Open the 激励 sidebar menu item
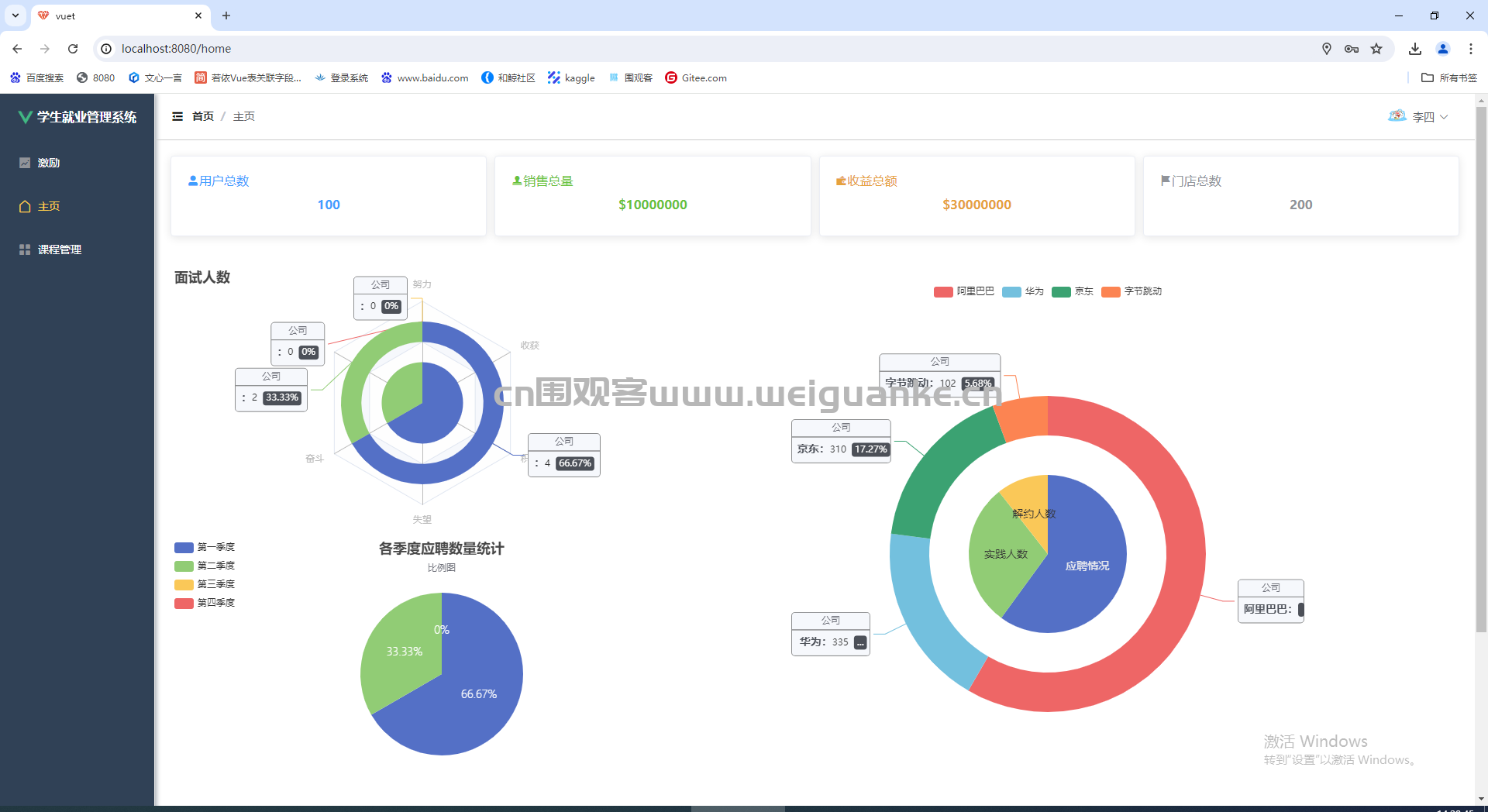This screenshot has width=1488, height=812. (77, 163)
